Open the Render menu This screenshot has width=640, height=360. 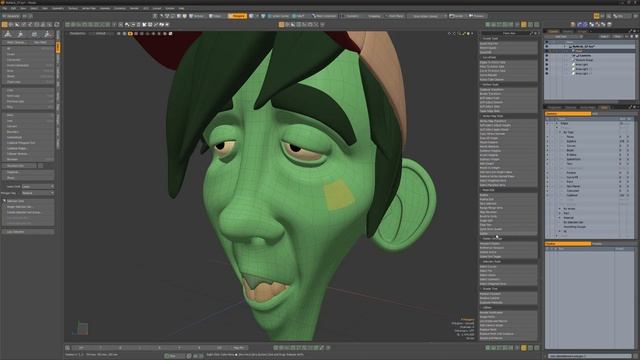[134, 8]
